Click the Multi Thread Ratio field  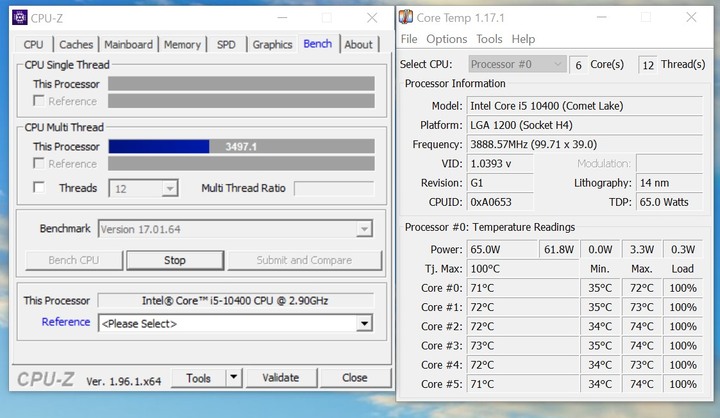(x=334, y=188)
